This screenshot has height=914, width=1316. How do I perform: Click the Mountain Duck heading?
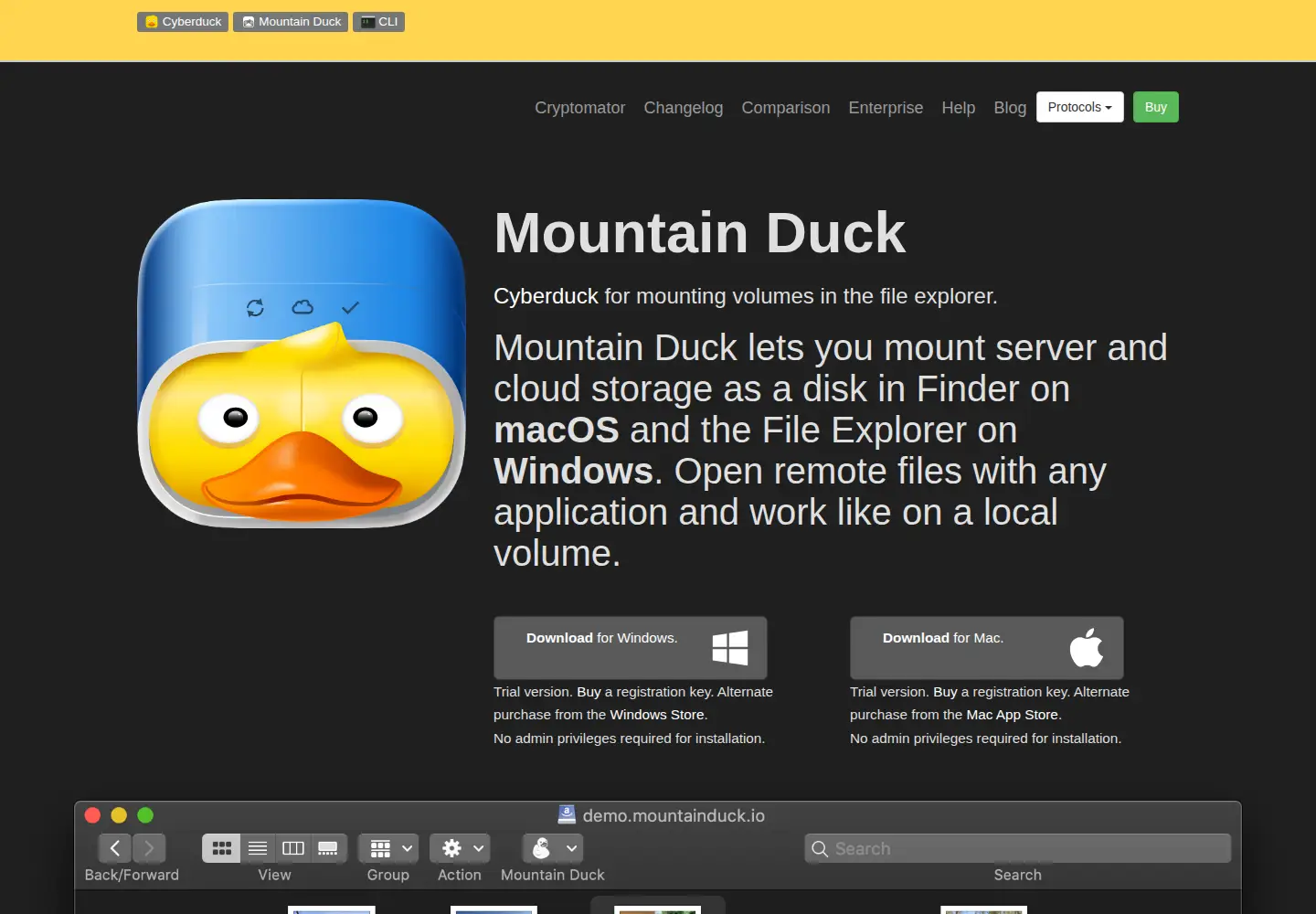tap(700, 233)
